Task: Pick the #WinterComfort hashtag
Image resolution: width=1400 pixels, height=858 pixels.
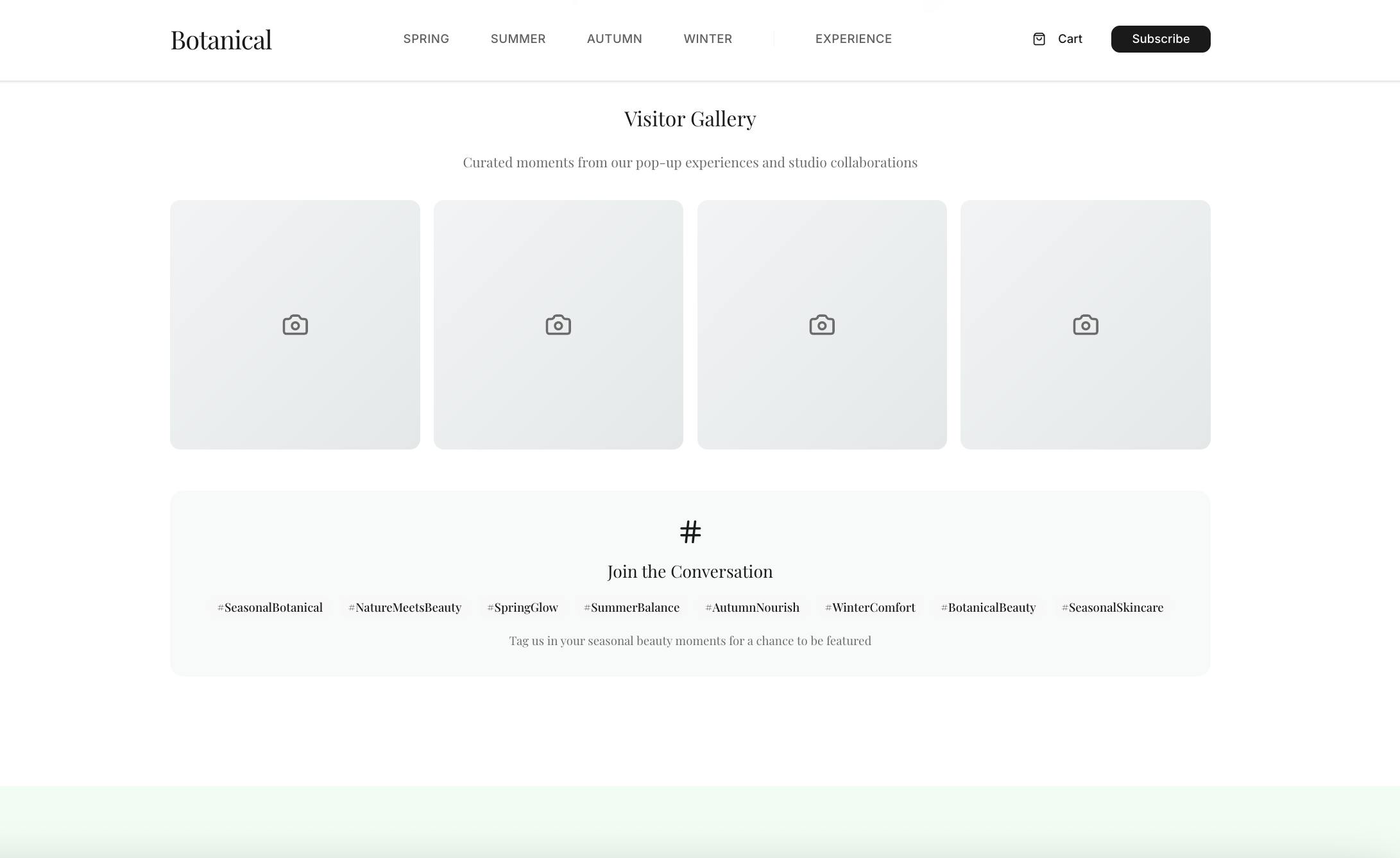Action: (x=870, y=607)
